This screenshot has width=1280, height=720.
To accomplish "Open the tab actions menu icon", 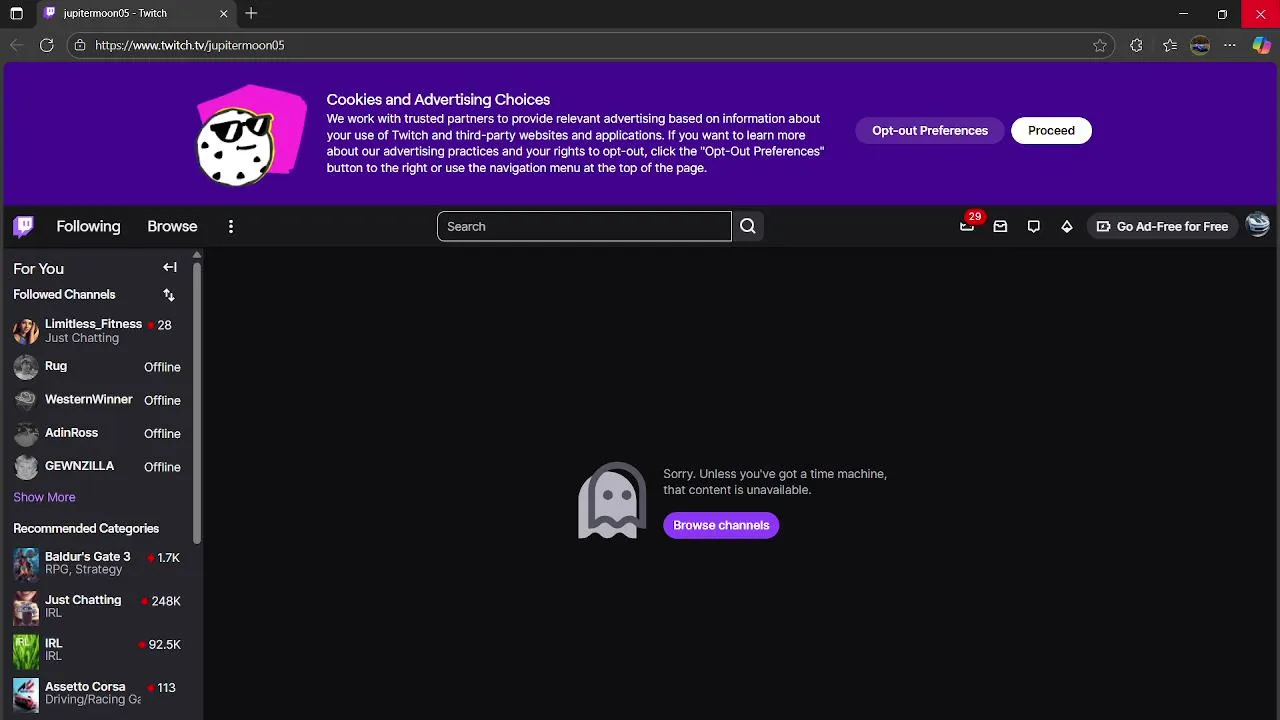I will pyautogui.click(x=16, y=14).
